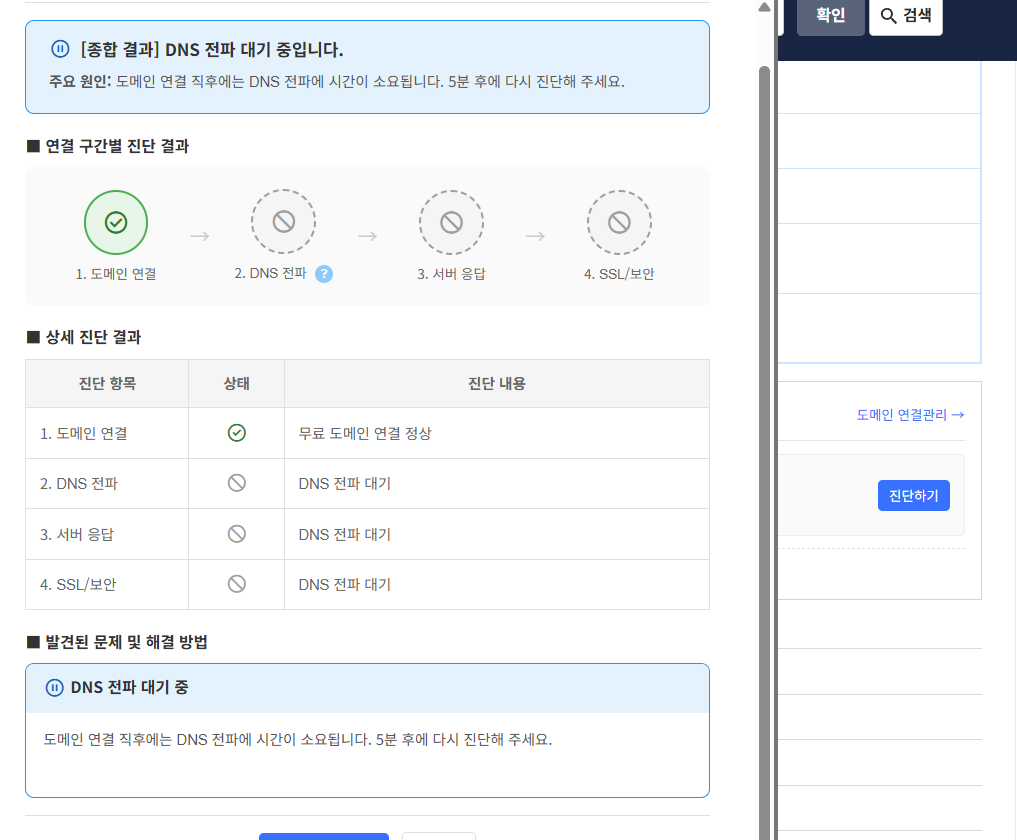Open the help question mark next to DNS 전파

324,274
